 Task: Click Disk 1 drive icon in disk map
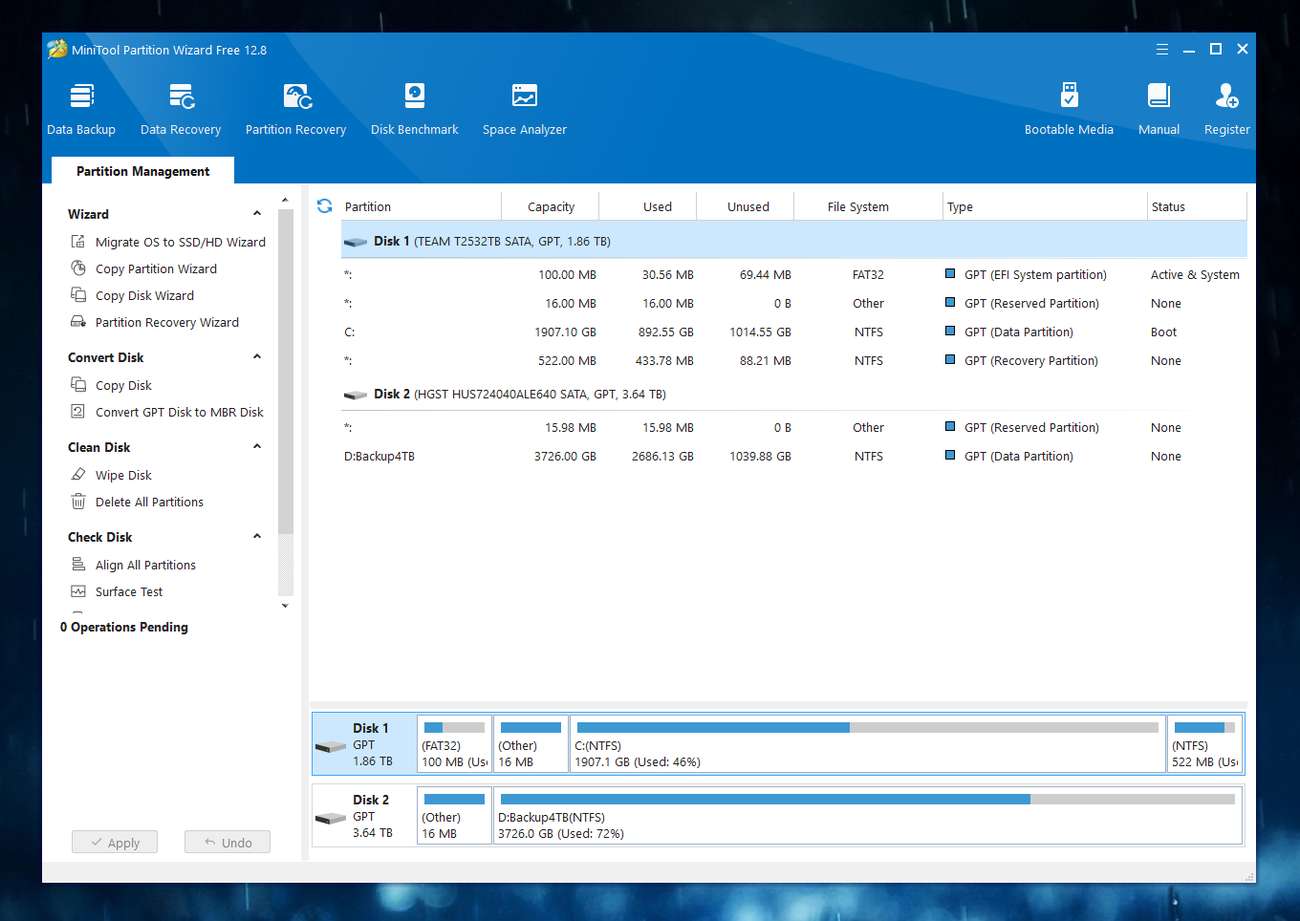point(330,746)
